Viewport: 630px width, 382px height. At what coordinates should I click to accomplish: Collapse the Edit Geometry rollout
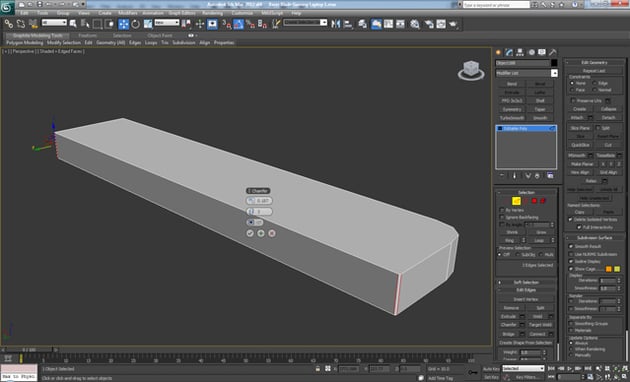[x=595, y=62]
